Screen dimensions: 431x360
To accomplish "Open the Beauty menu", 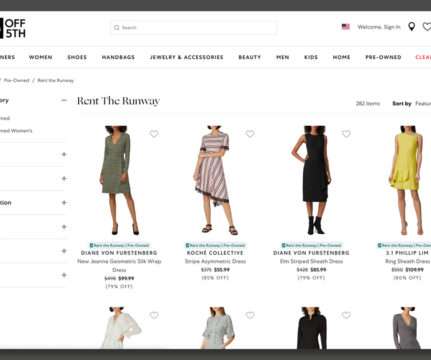I will point(250,57).
